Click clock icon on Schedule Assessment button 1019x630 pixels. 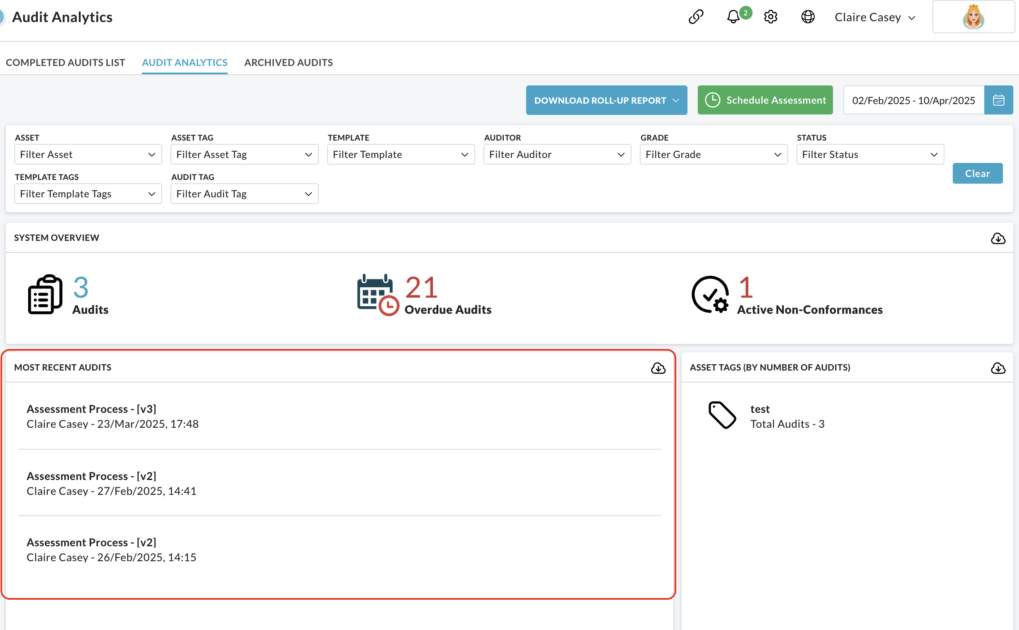click(712, 100)
